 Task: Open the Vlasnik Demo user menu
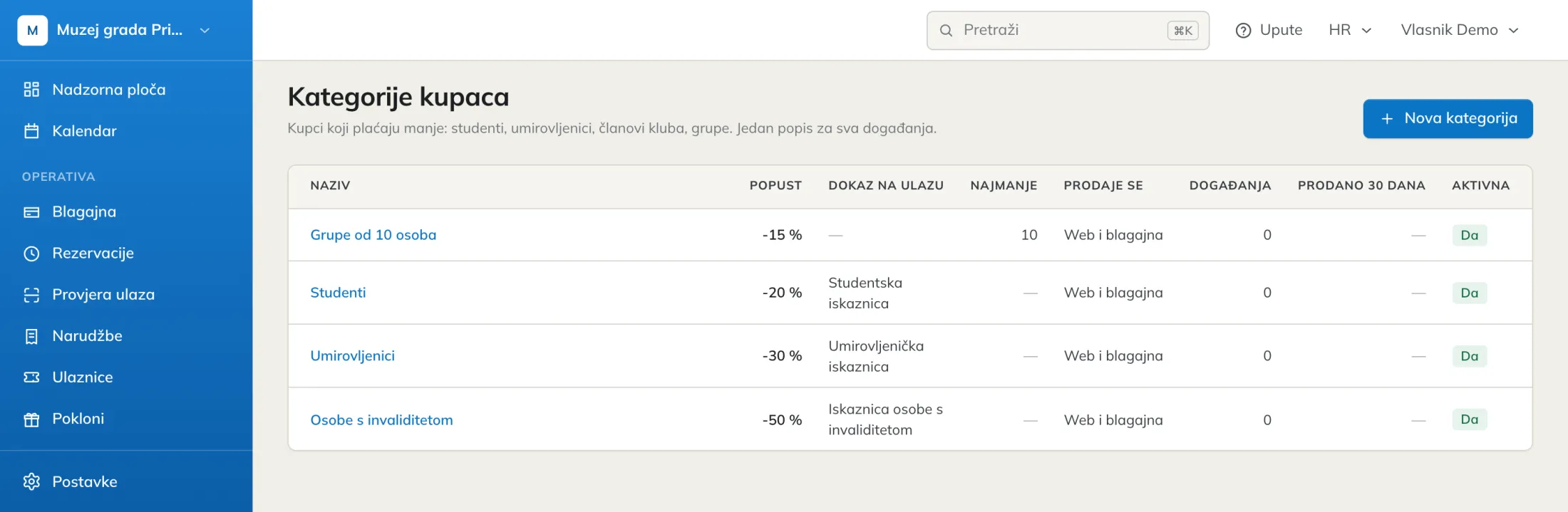pyautogui.click(x=1460, y=30)
